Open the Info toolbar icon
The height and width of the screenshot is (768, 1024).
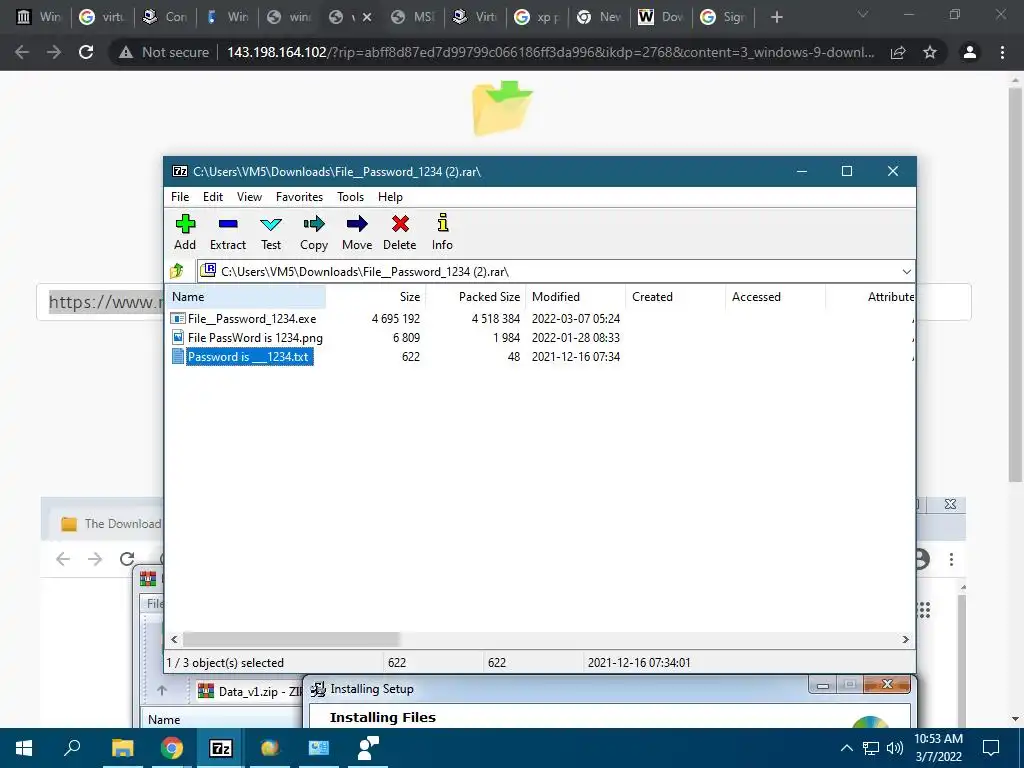tap(442, 232)
